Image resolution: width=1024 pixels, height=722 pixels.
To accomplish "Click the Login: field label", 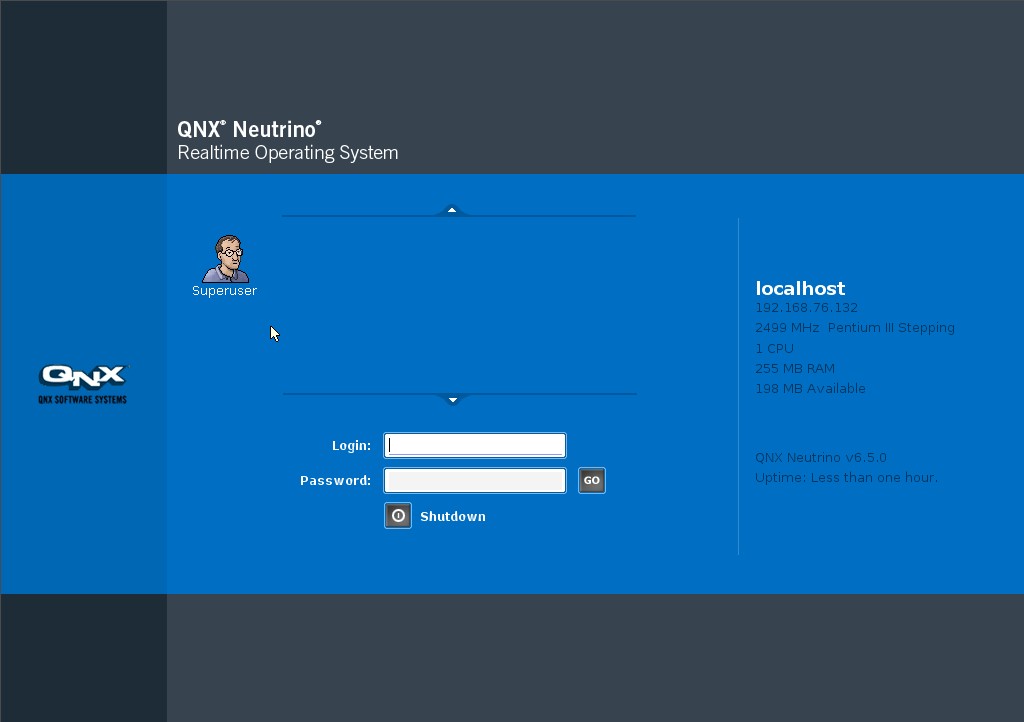I will [x=351, y=445].
